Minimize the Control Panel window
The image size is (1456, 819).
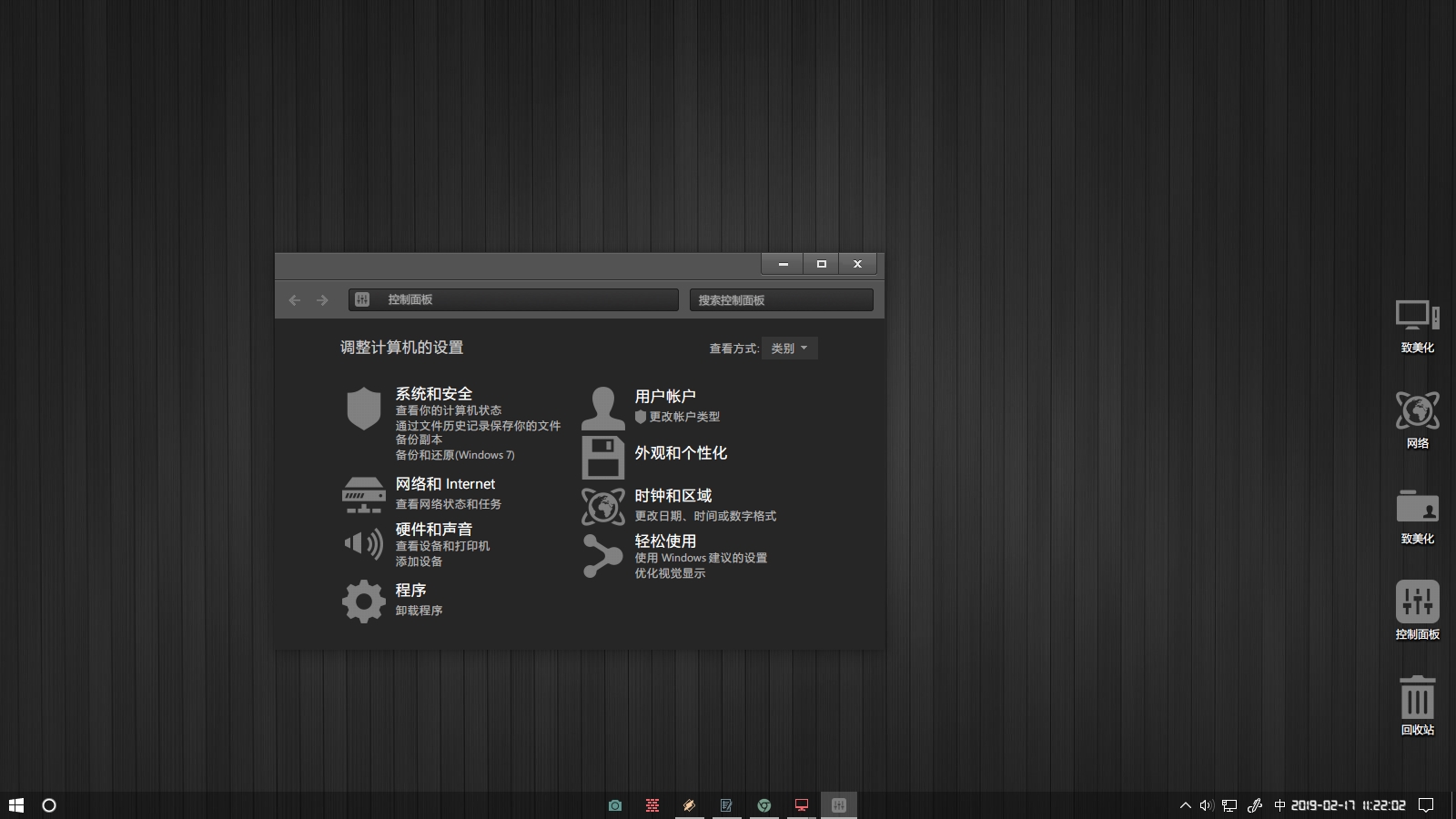[783, 264]
